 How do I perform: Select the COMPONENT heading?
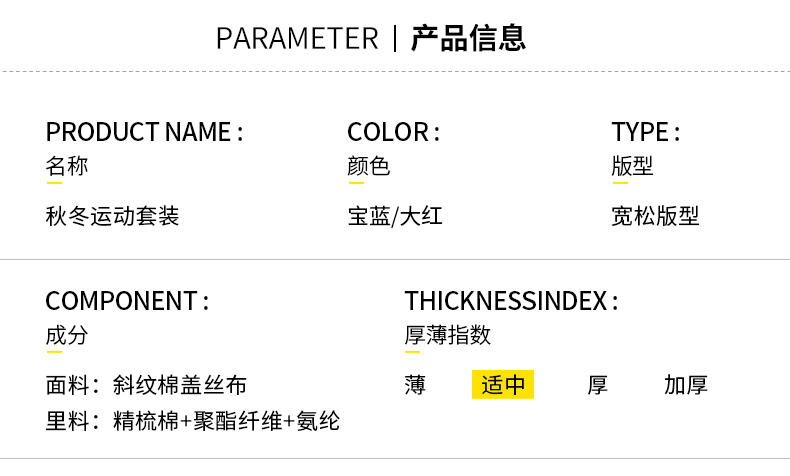click(x=127, y=301)
